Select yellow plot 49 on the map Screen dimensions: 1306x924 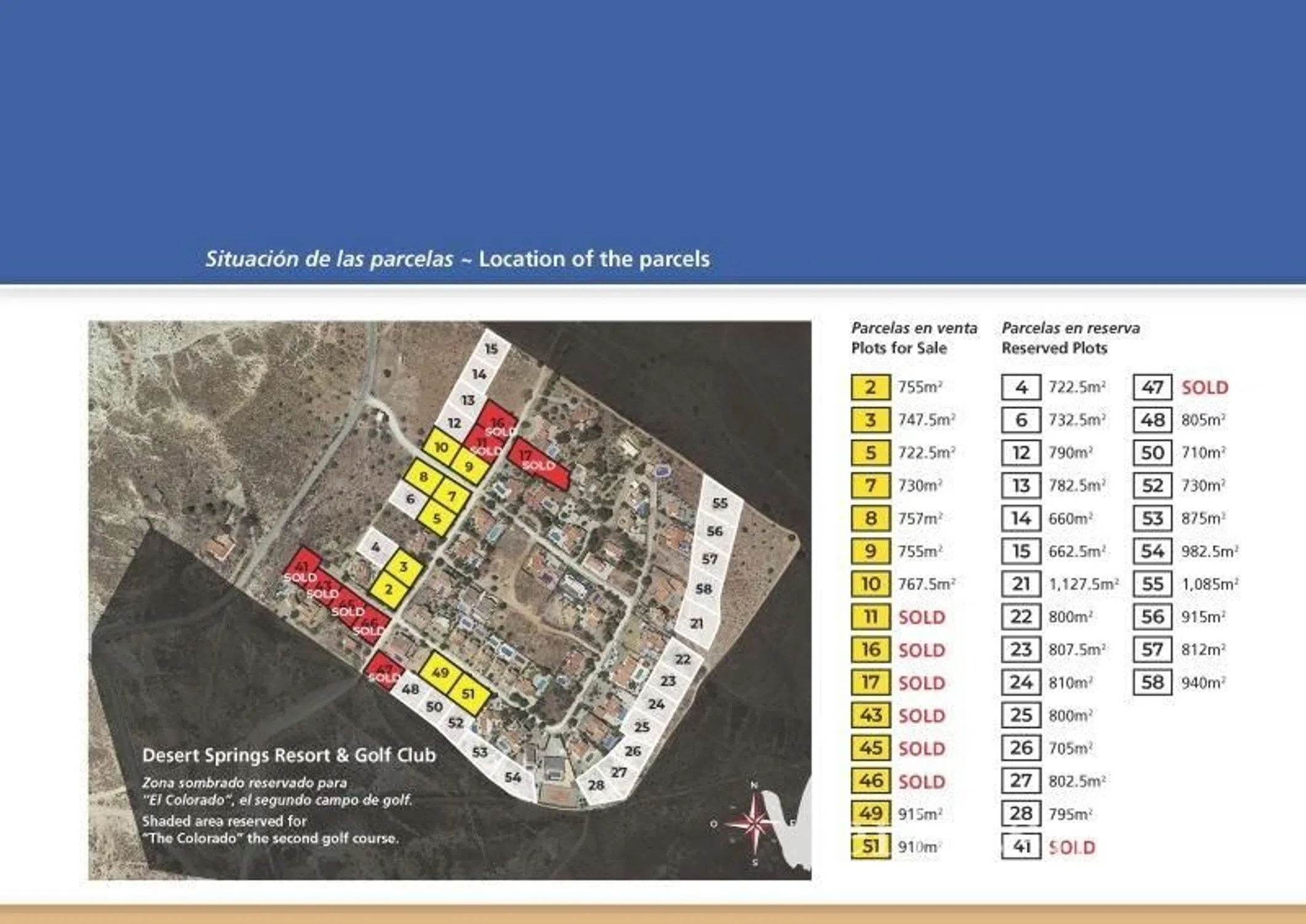click(x=440, y=673)
